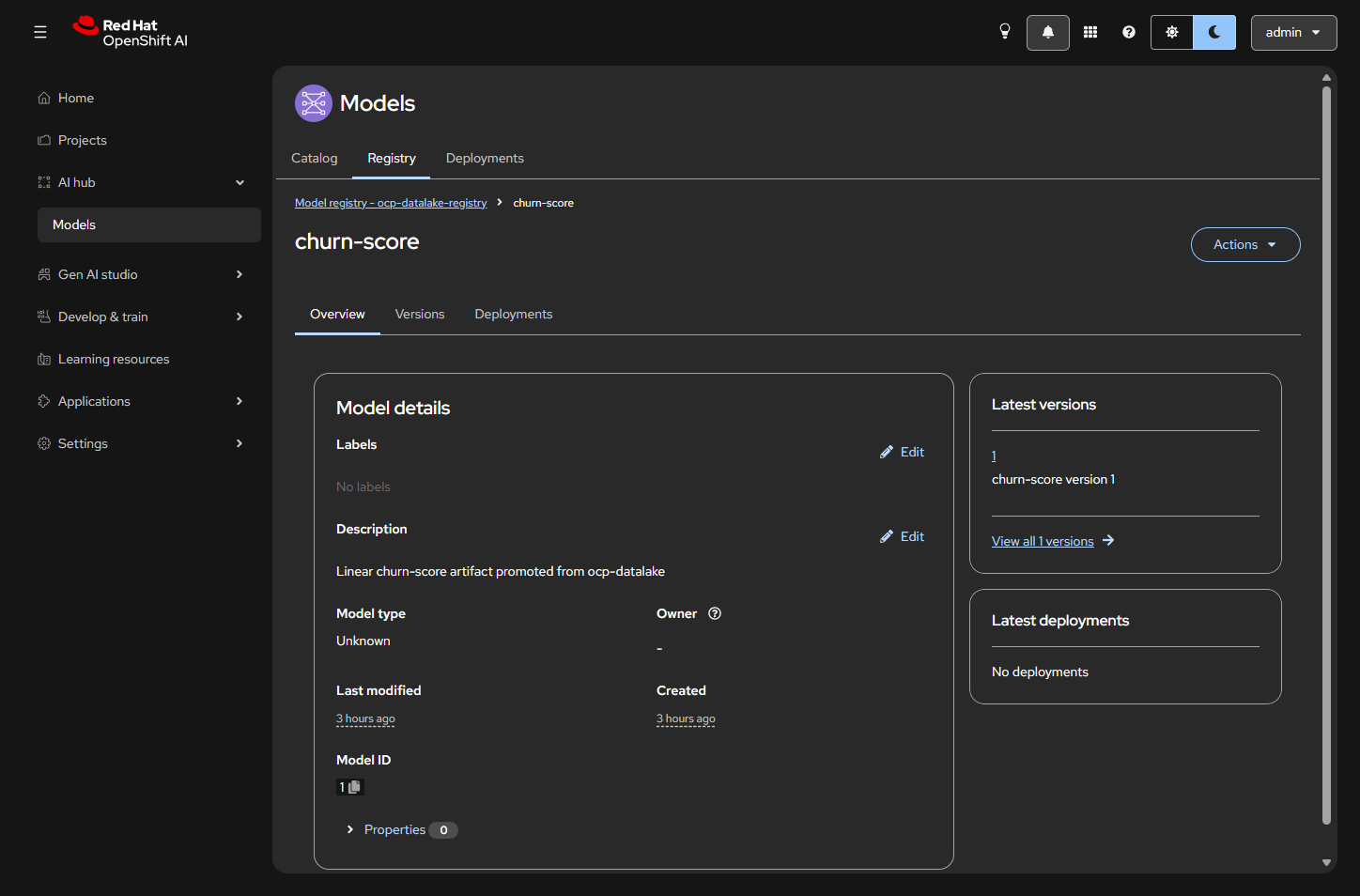Switch to dark theme
1360x896 pixels.
tap(1214, 32)
